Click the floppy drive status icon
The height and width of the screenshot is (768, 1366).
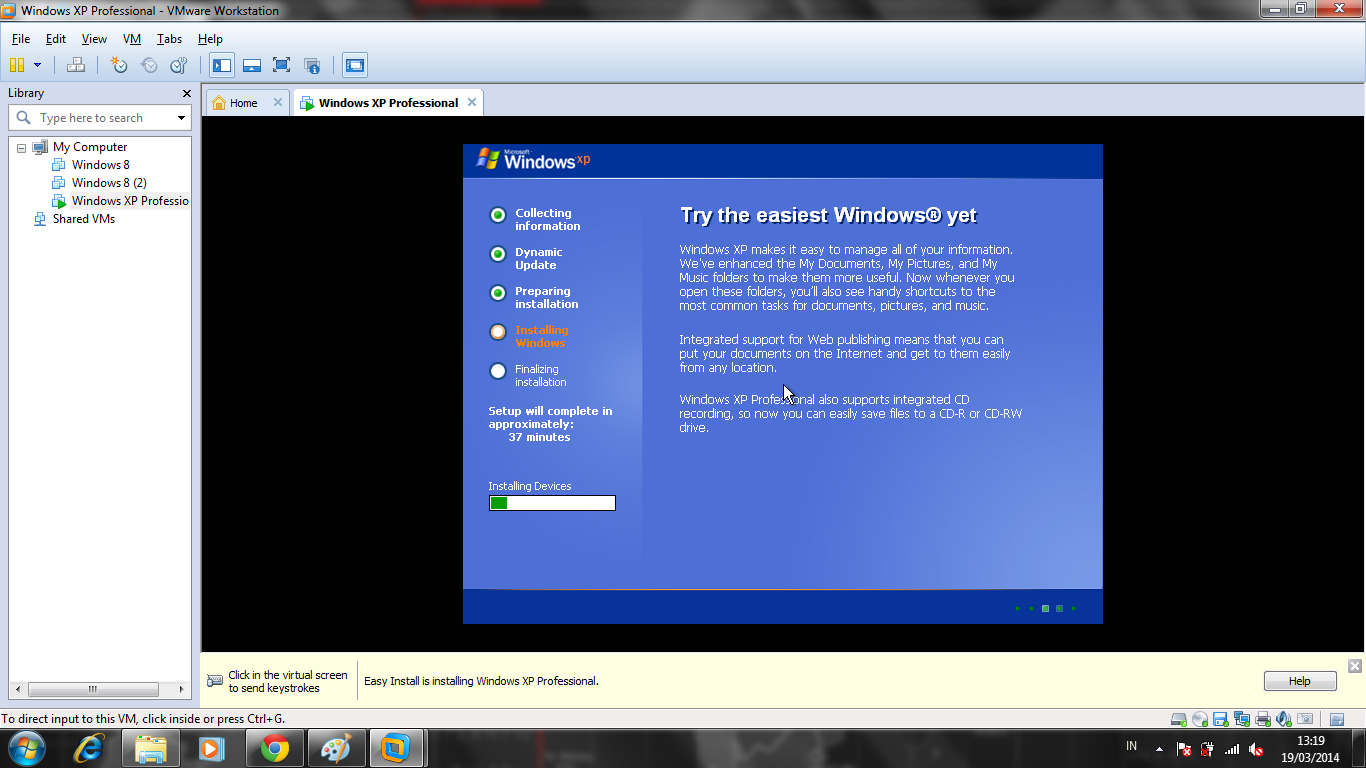pos(1220,719)
